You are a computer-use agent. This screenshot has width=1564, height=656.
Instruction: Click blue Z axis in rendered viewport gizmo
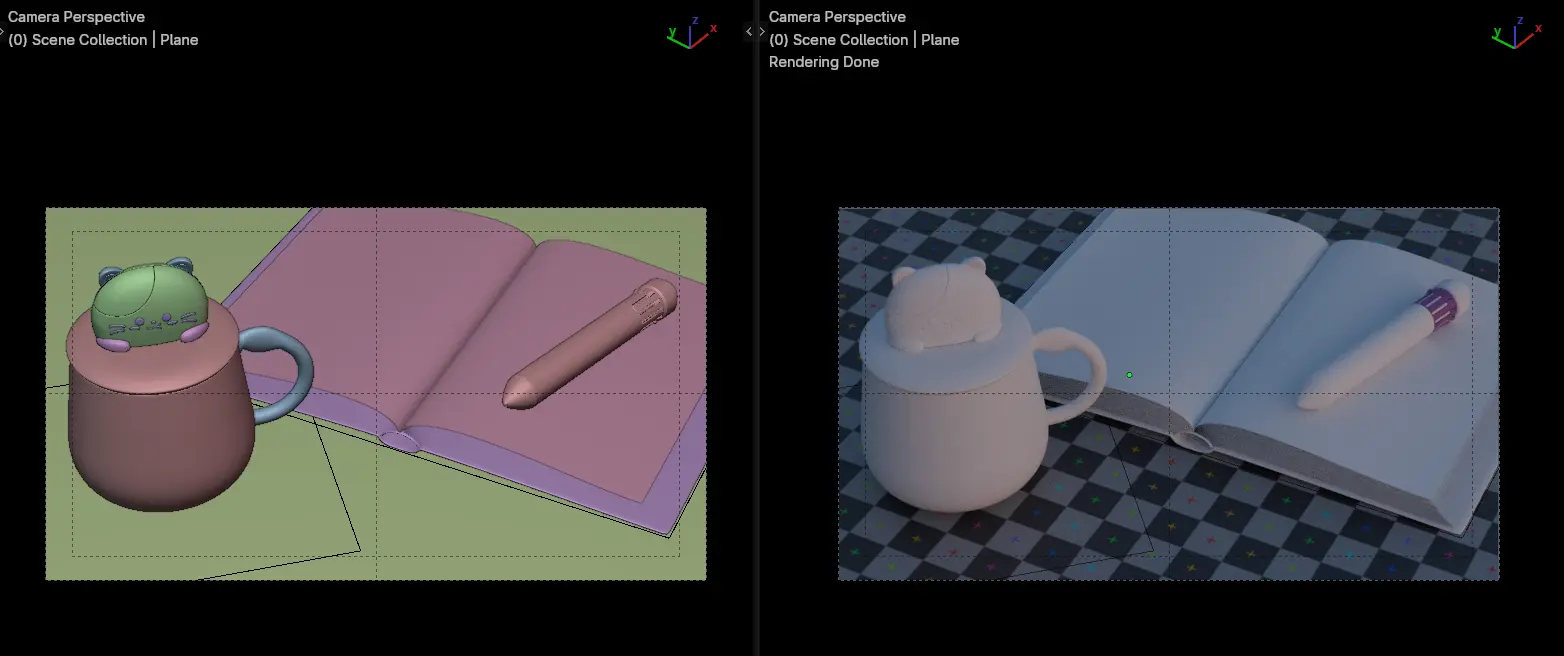1519,20
